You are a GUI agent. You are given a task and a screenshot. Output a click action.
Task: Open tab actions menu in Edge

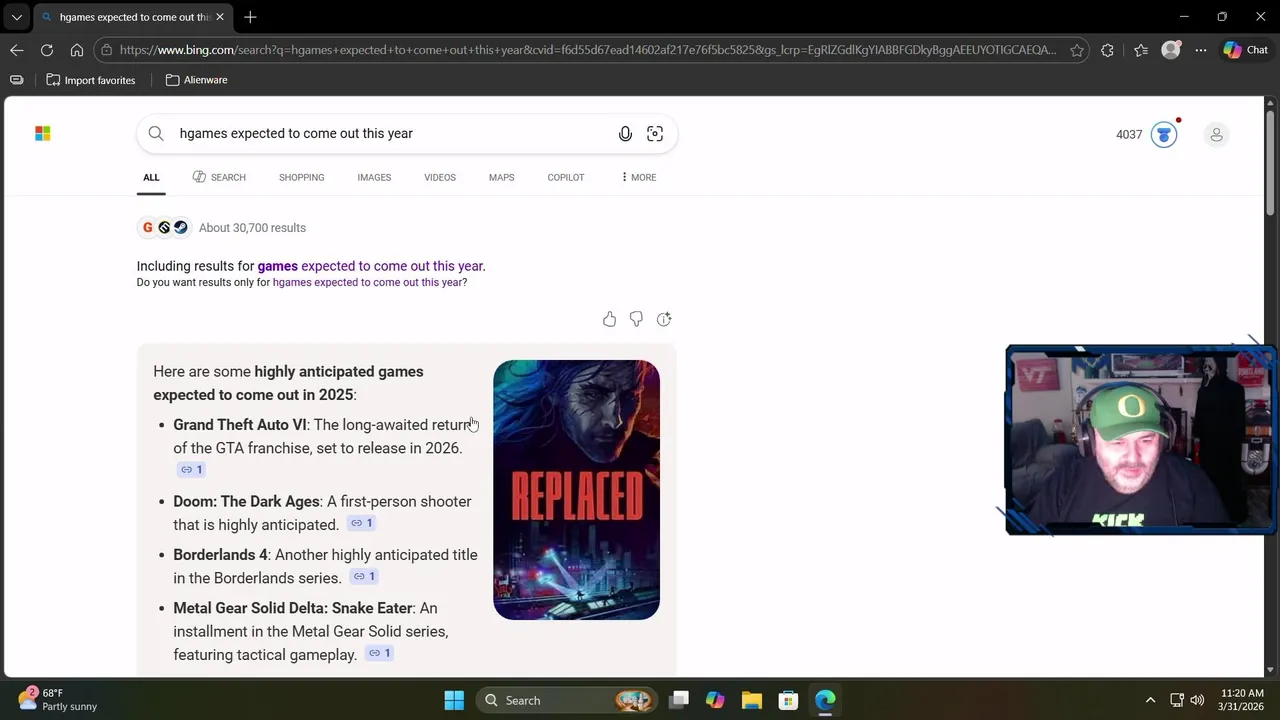[x=16, y=80]
